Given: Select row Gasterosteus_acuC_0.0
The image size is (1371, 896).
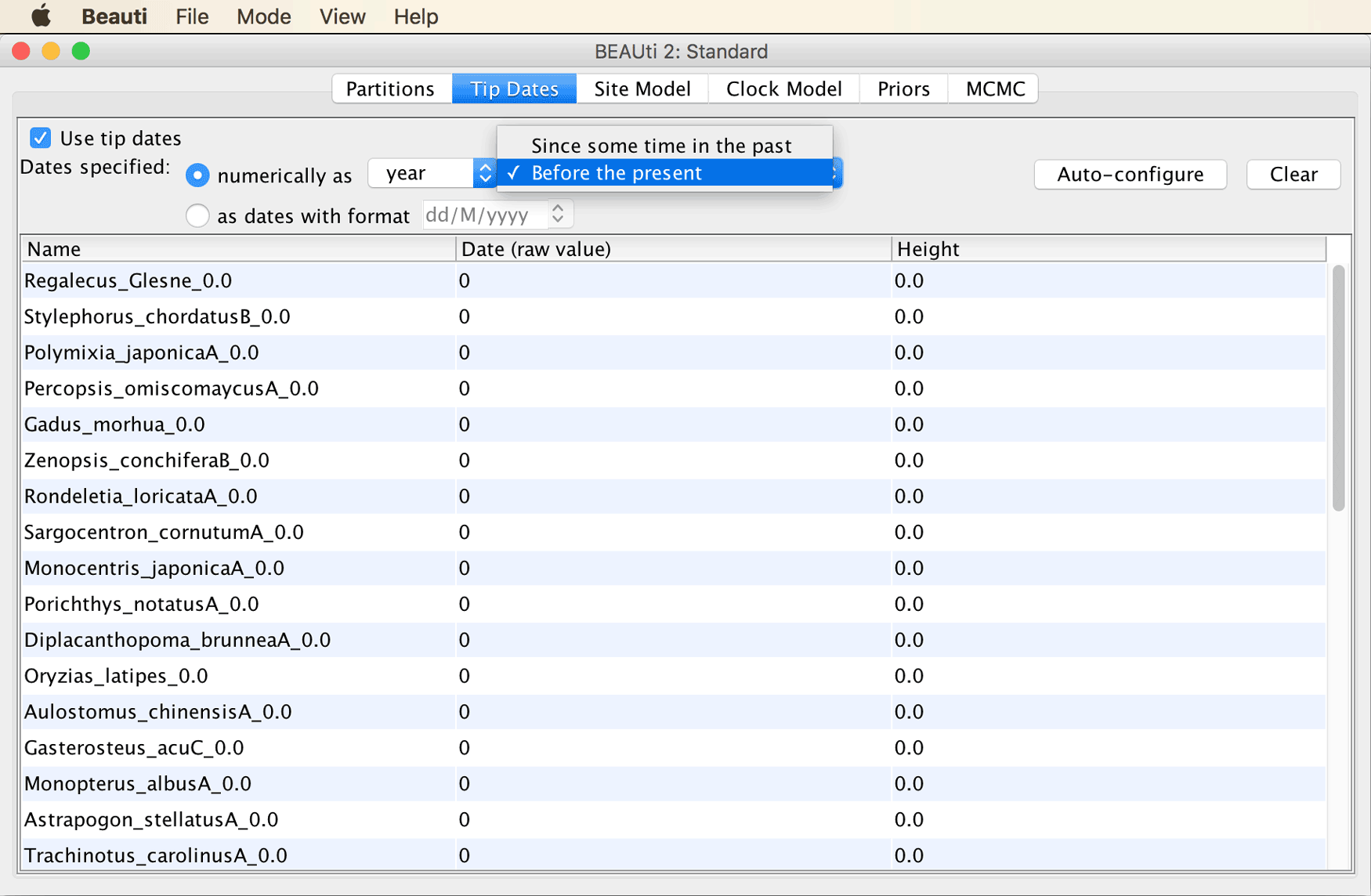Looking at the screenshot, I should coord(674,748).
